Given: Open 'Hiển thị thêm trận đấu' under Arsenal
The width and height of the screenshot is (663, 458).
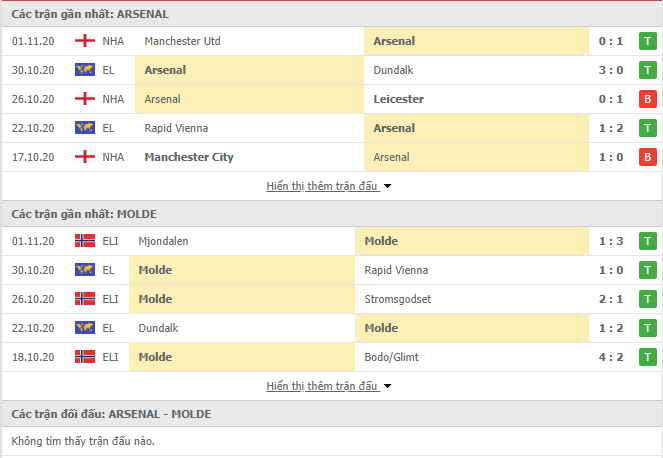Looking at the screenshot, I should pyautogui.click(x=322, y=186).
